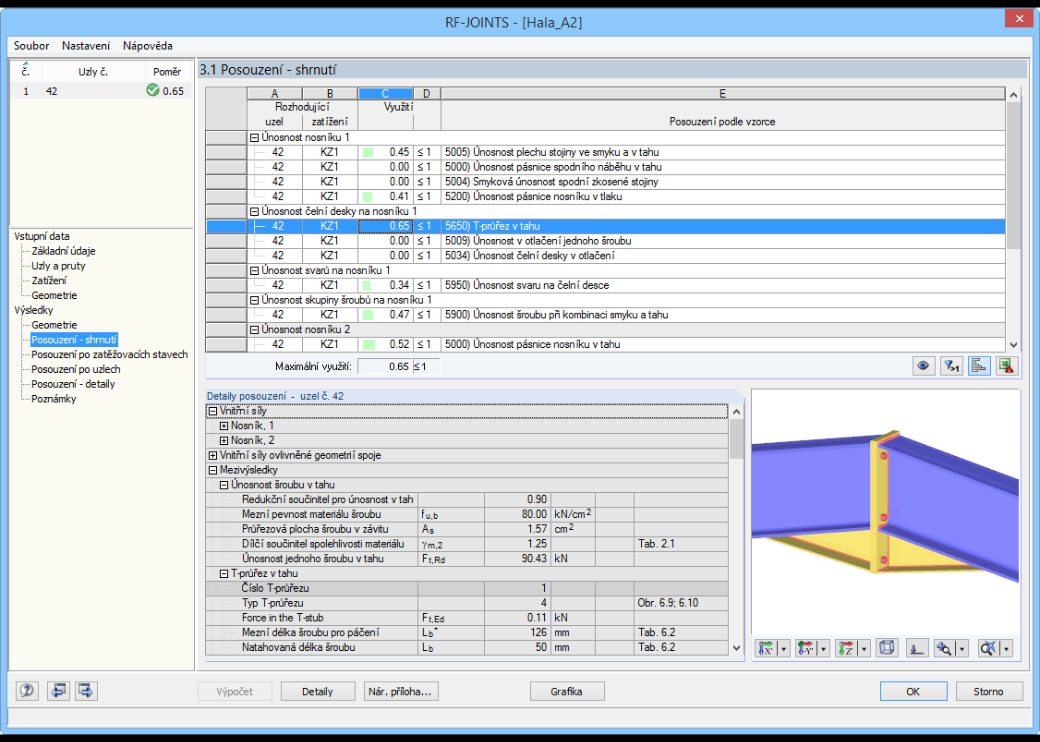Click the 3D joint model preview

pyautogui.click(x=885, y=511)
